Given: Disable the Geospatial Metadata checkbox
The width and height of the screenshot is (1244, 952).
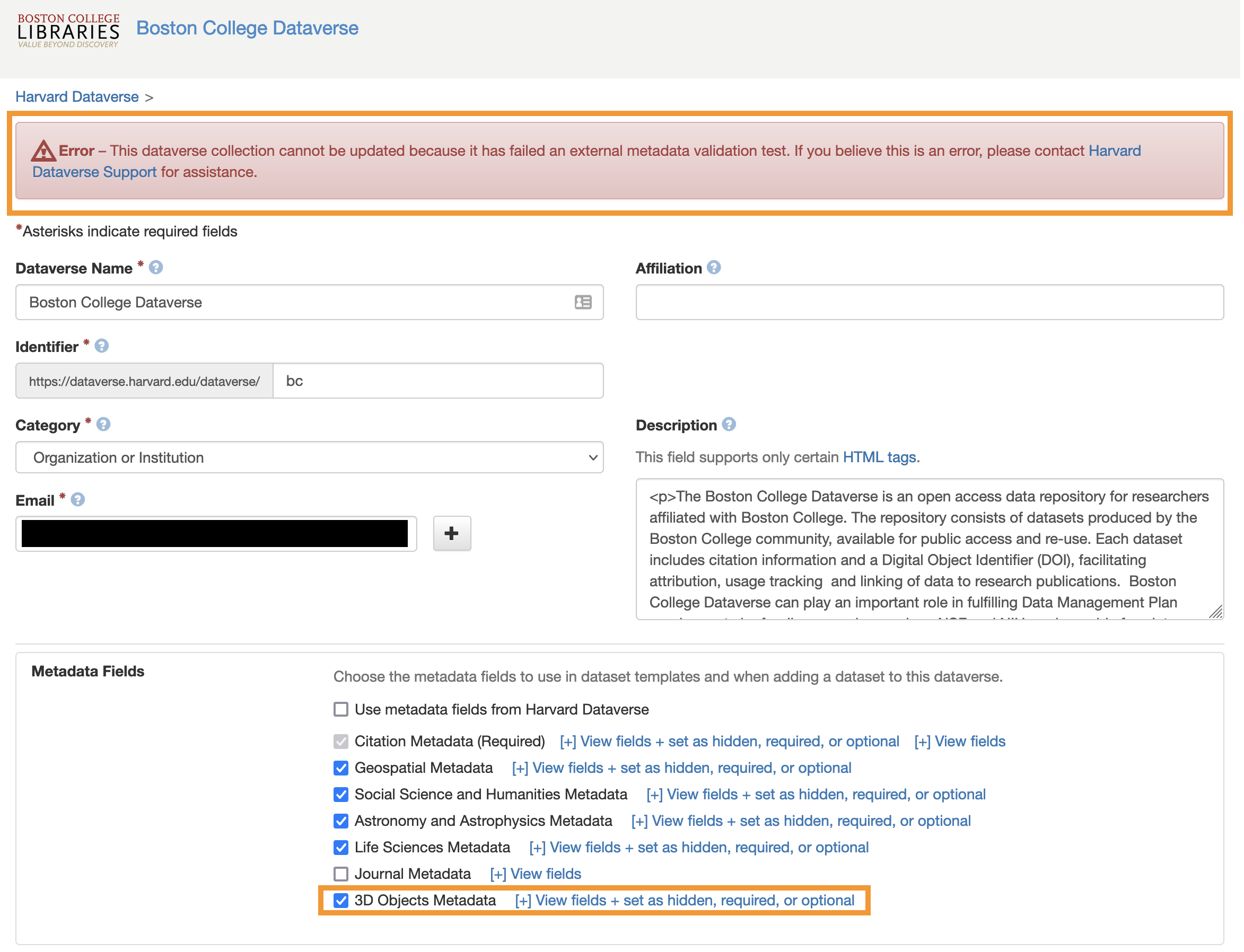Looking at the screenshot, I should pyautogui.click(x=340, y=768).
